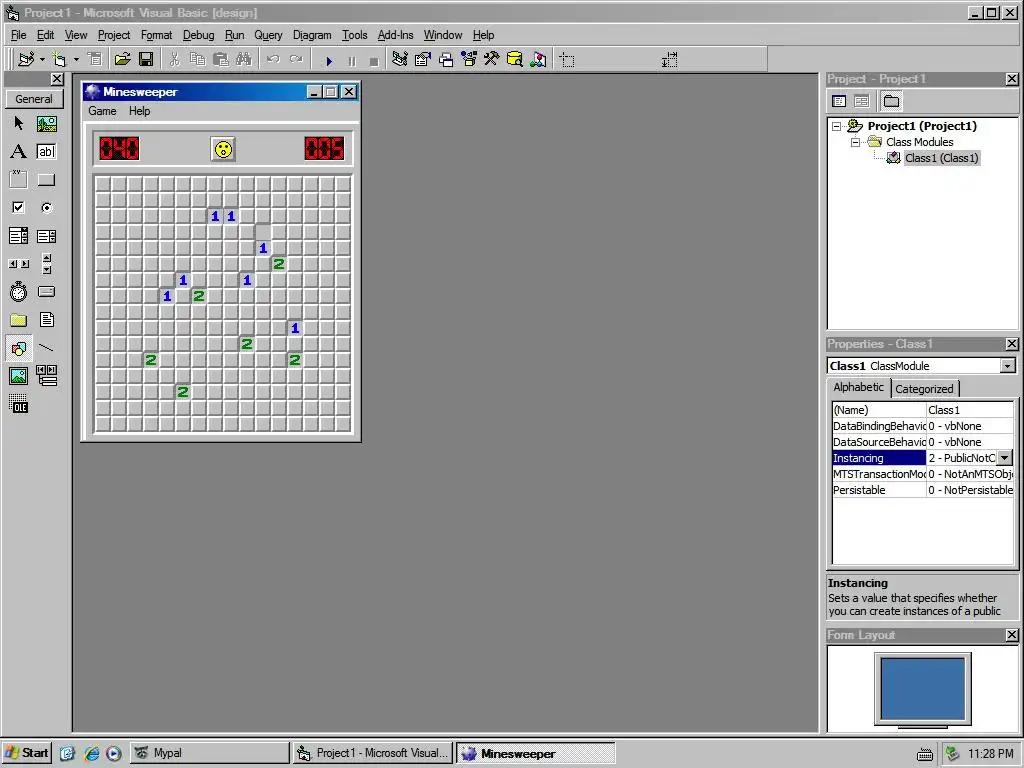Select the TextBox control tool
The width and height of the screenshot is (1024, 768).
click(x=46, y=152)
